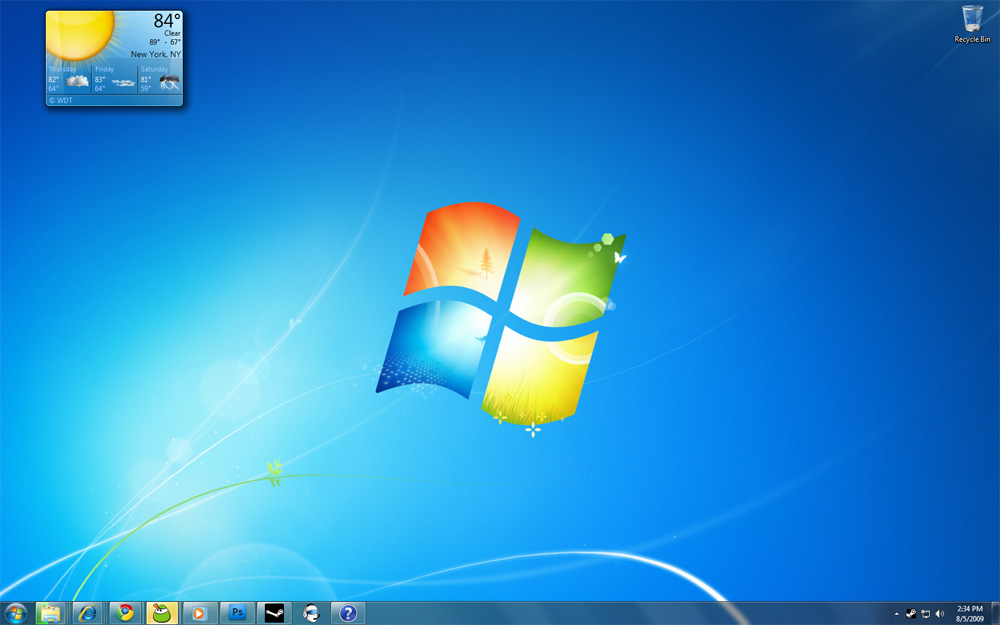
Task: Launch Internet Explorer from the taskbar
Action: (x=89, y=613)
